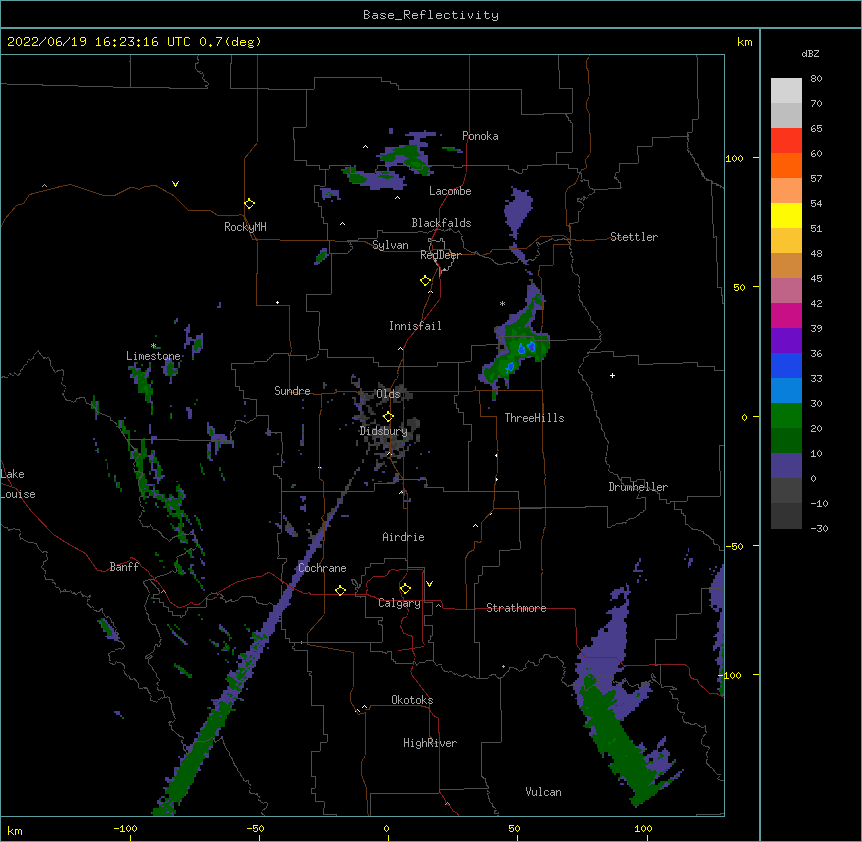Screen dimensions: 862x842
Task: Click the Olds label
Action: click(389, 394)
